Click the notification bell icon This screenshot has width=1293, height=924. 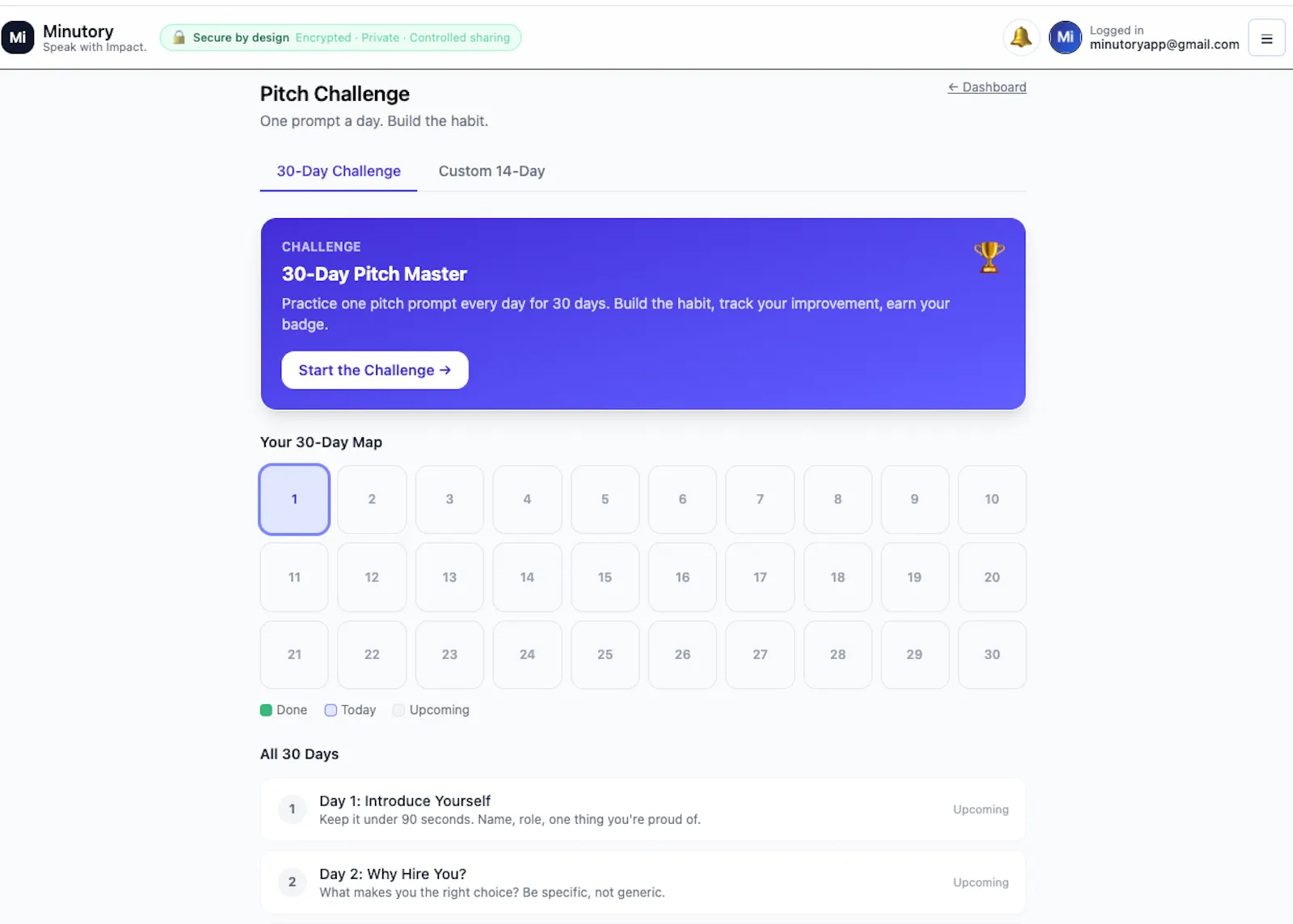(x=1021, y=37)
